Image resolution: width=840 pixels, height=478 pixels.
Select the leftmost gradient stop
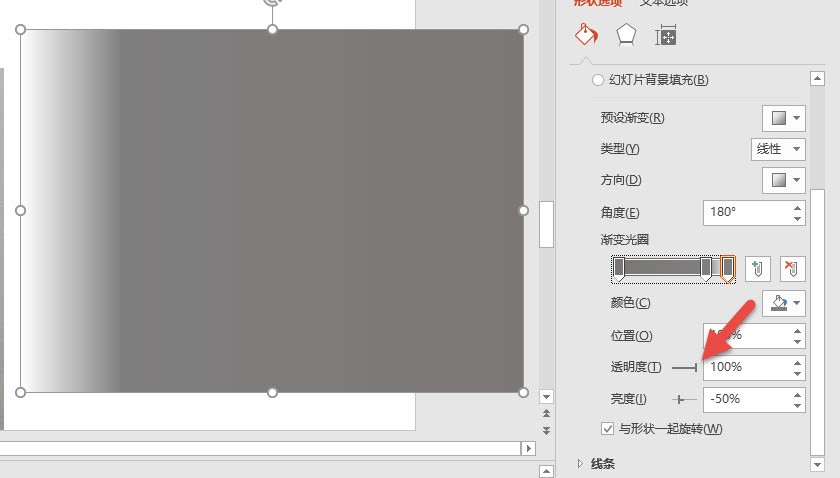point(619,268)
